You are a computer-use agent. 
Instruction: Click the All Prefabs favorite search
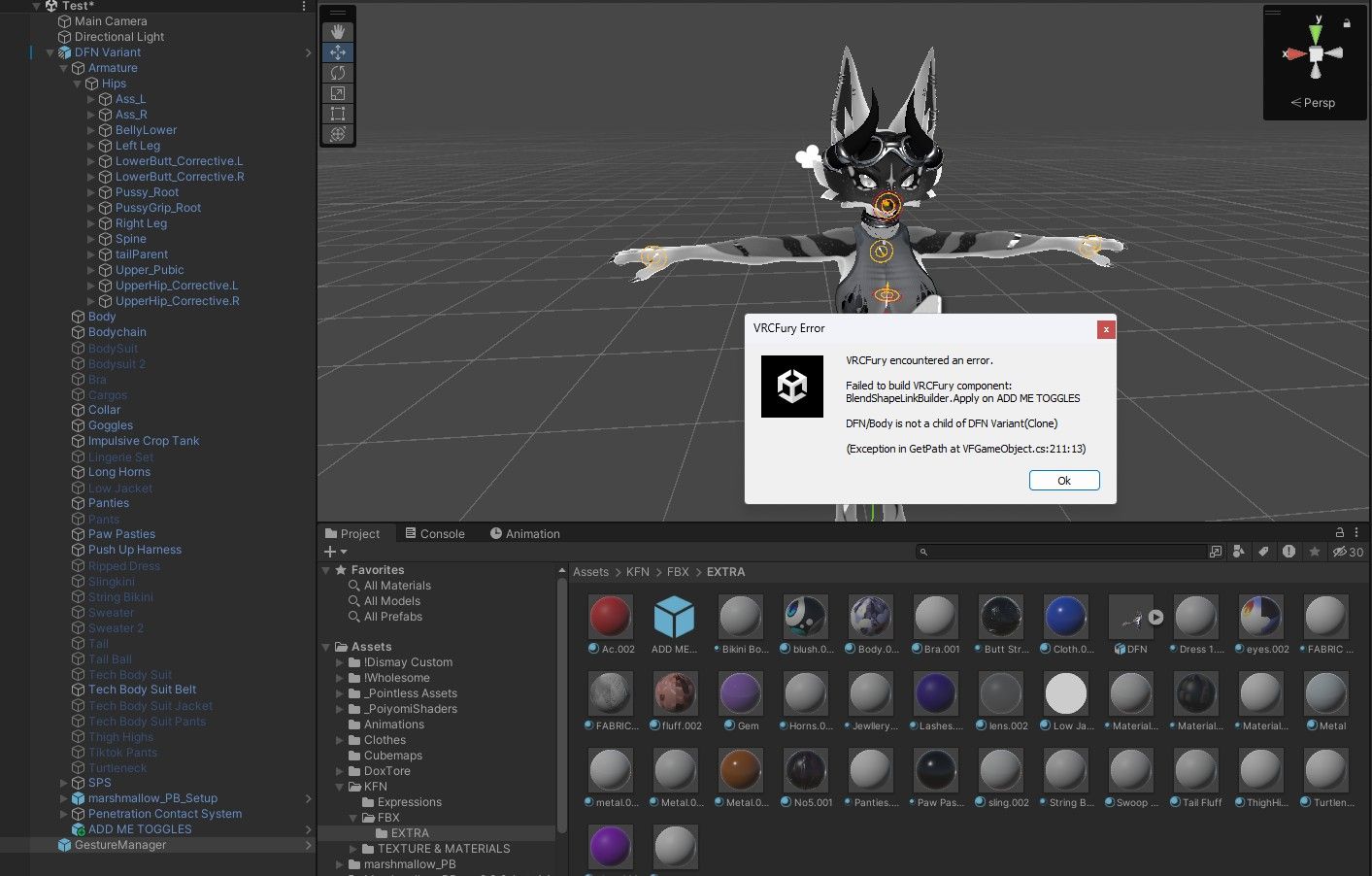point(393,617)
